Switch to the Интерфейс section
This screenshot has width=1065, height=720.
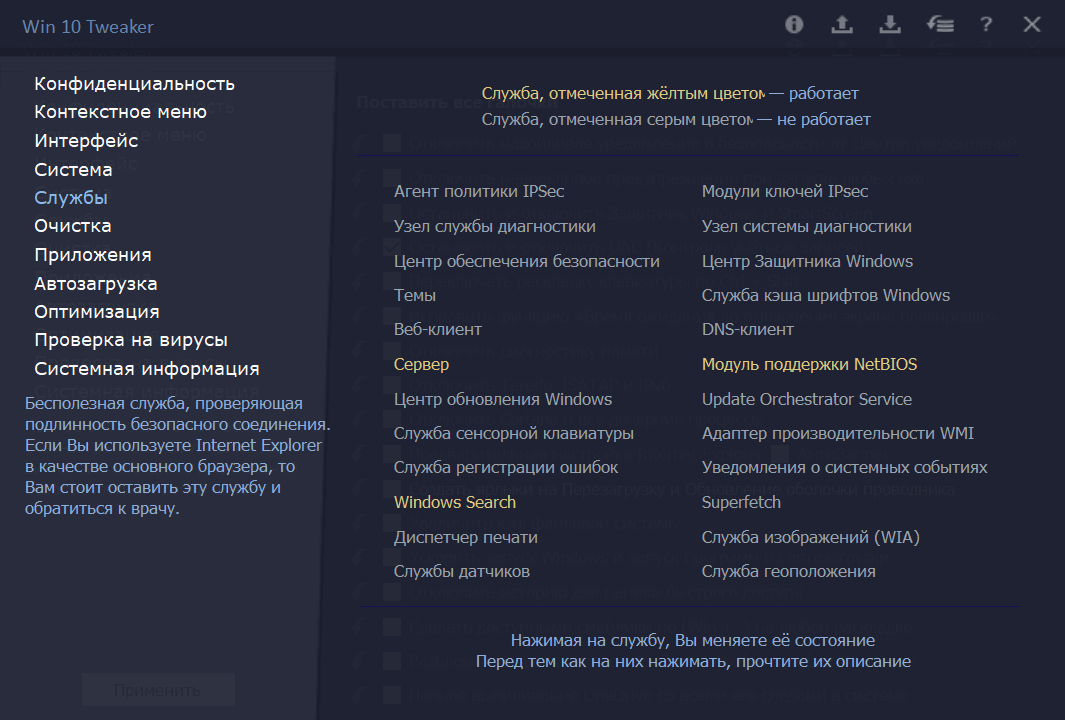86,141
